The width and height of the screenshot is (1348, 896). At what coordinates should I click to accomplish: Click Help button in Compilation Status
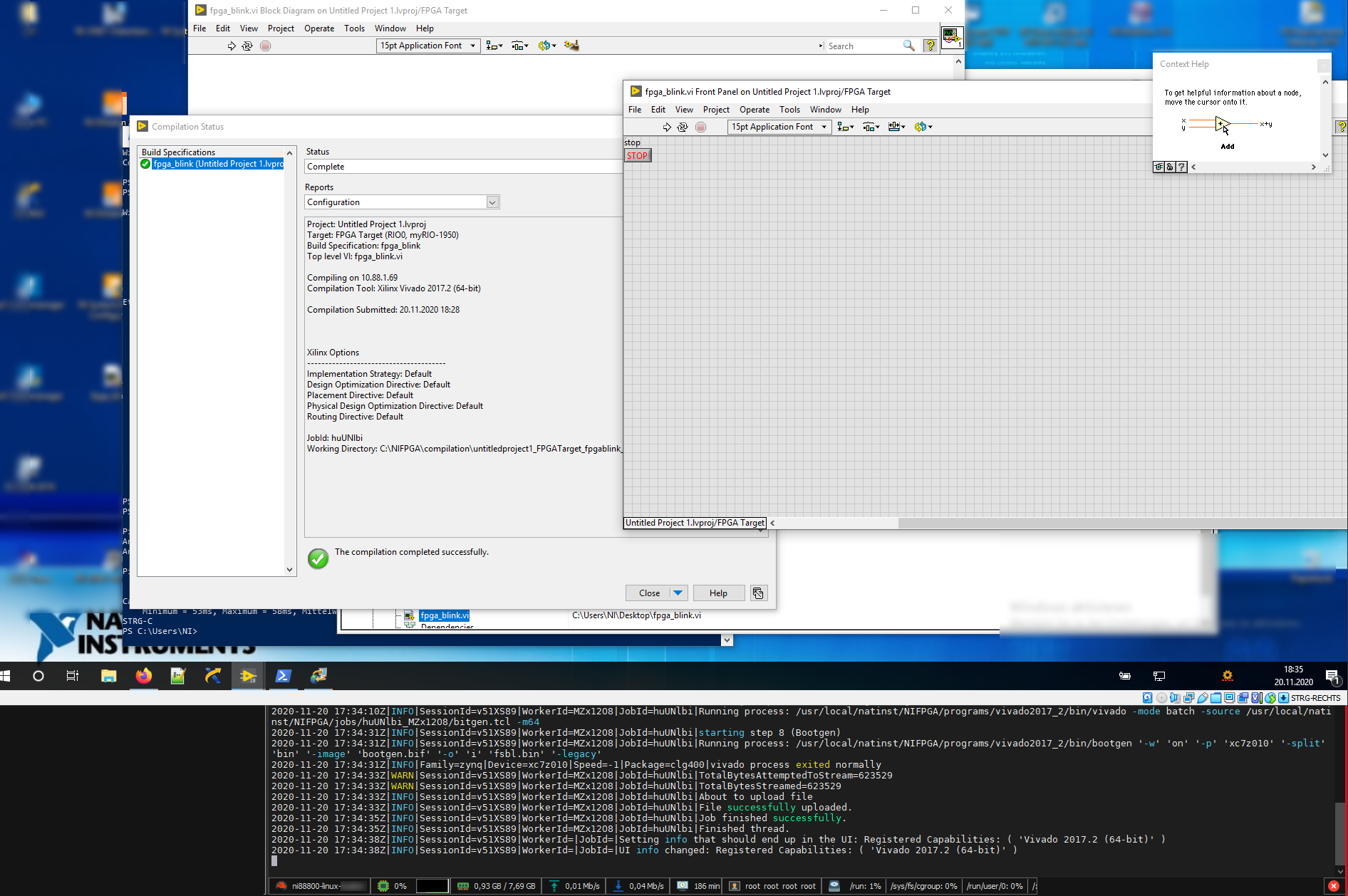click(x=718, y=593)
